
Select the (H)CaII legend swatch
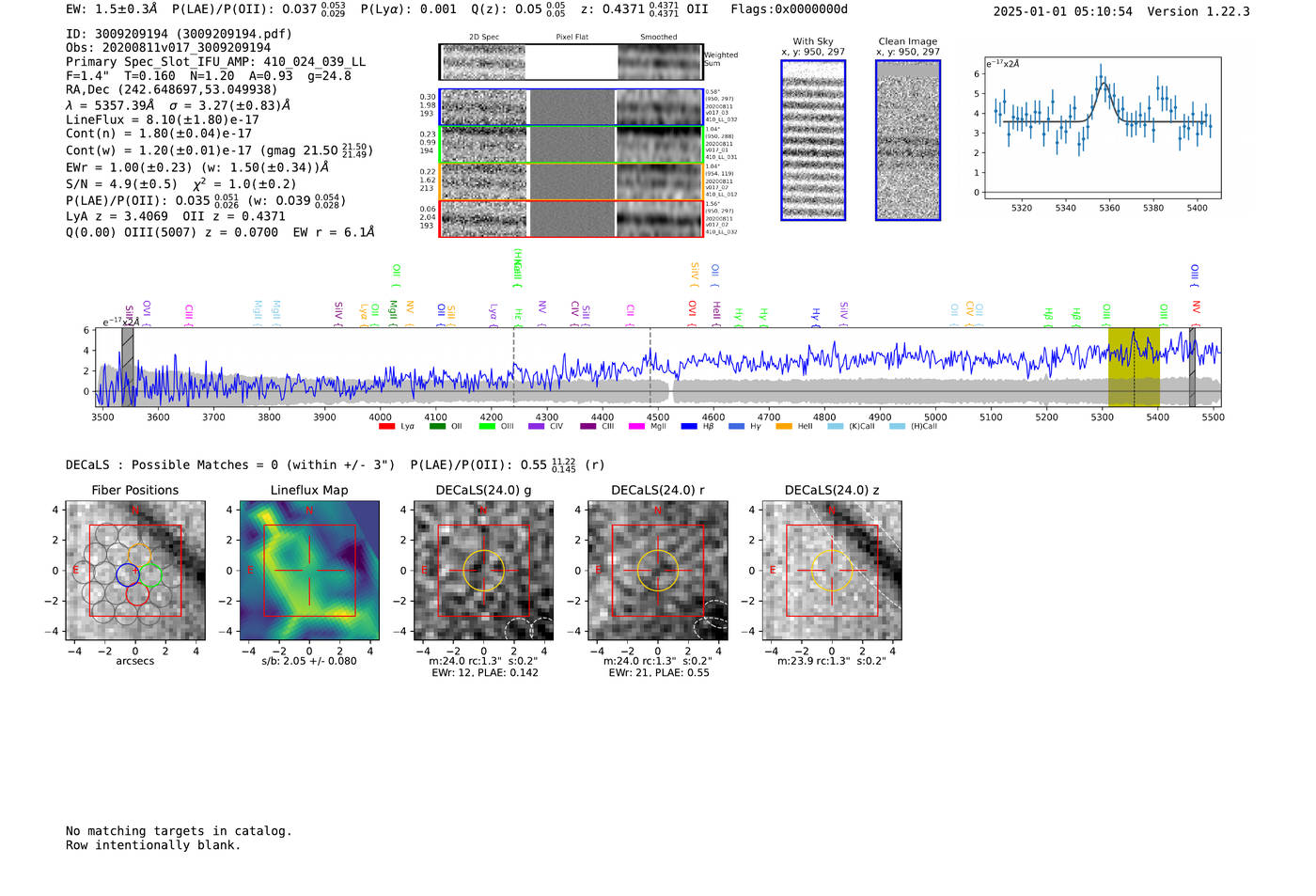(x=897, y=427)
